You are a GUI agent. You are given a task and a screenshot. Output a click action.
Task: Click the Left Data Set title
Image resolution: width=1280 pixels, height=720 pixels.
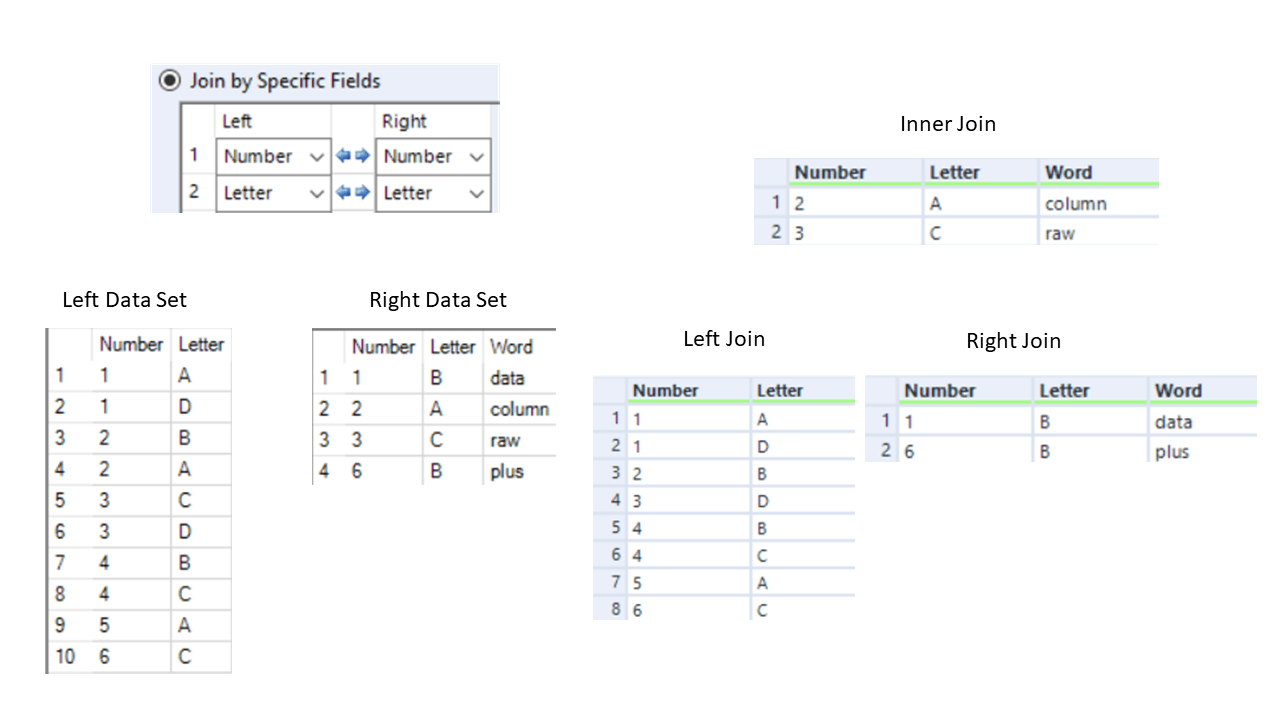(124, 299)
